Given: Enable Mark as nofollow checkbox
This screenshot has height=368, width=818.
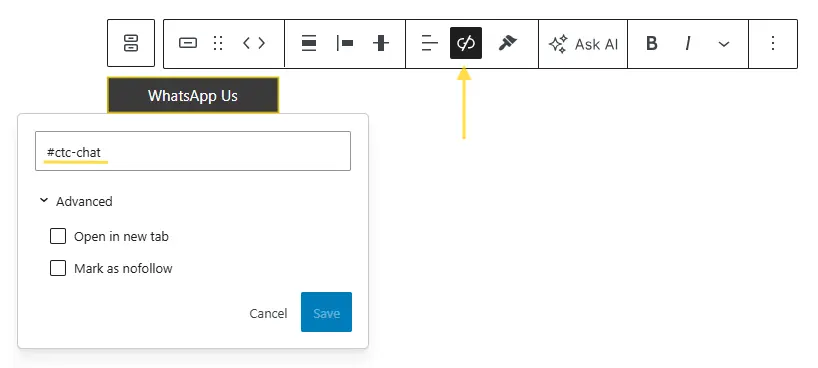Looking at the screenshot, I should (x=58, y=268).
